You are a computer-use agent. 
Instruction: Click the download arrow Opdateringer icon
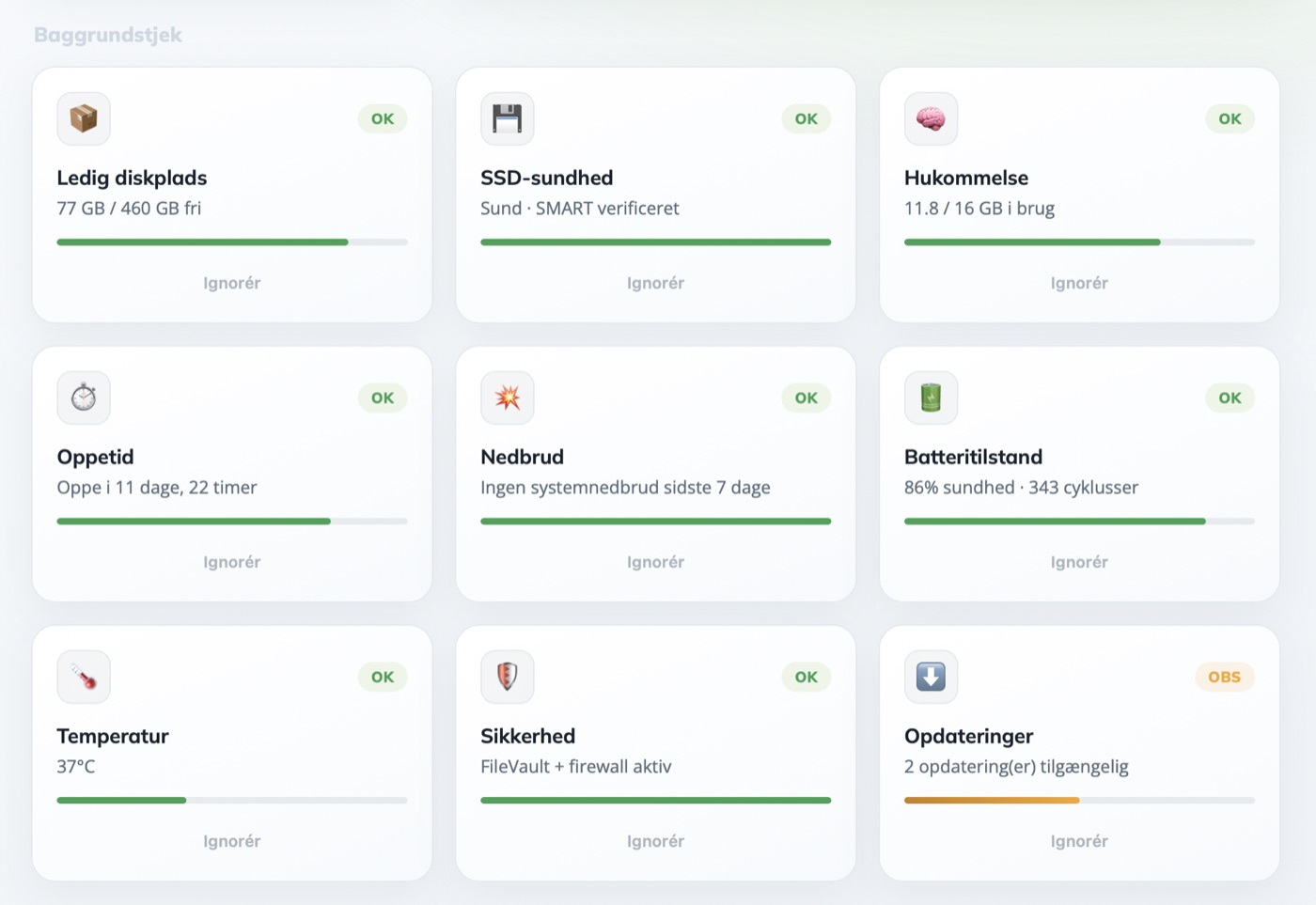point(932,677)
